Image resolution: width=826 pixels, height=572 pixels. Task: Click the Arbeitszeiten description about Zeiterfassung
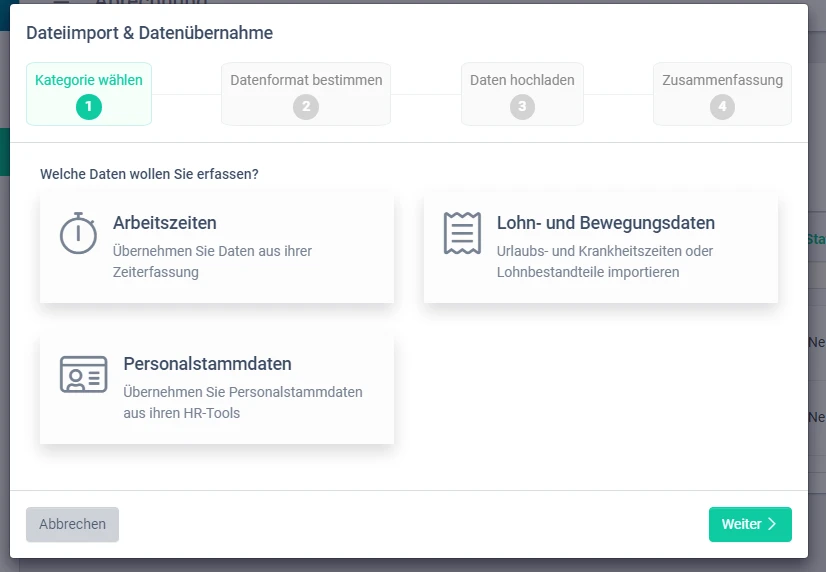point(212,261)
